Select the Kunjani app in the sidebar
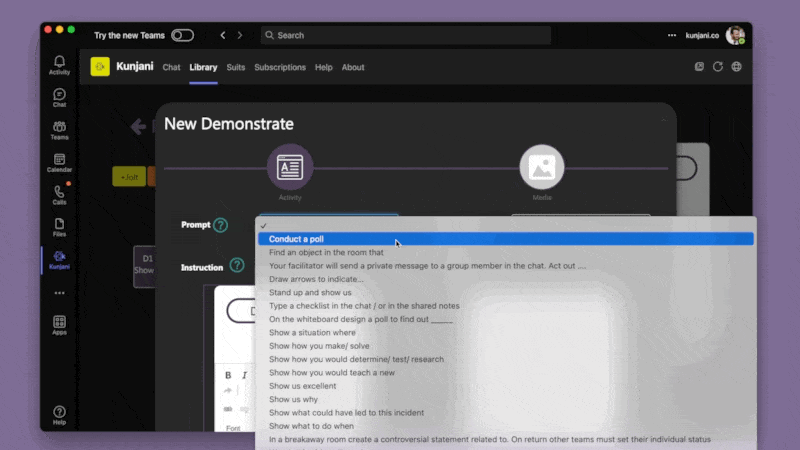The image size is (800, 450). [x=59, y=260]
